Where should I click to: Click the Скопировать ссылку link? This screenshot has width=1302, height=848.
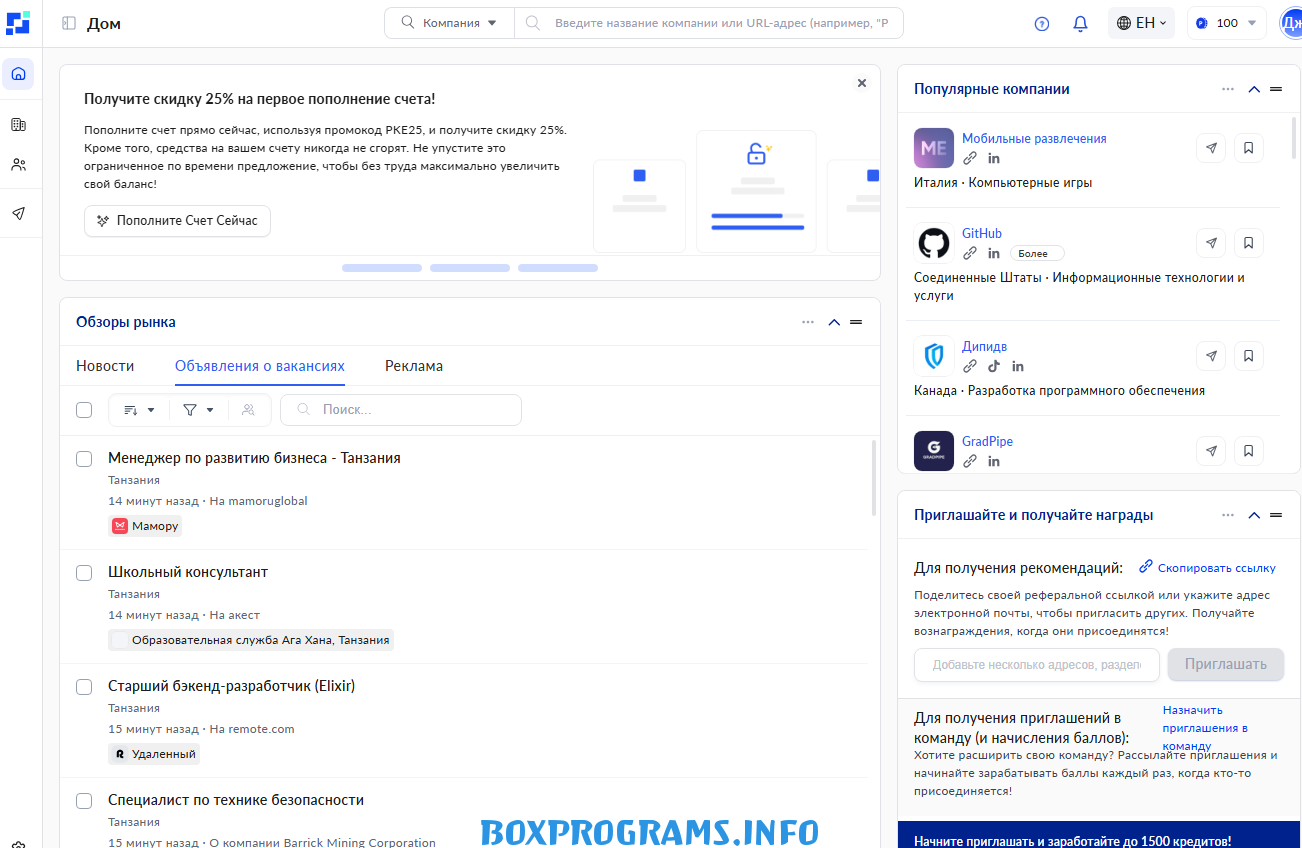coord(1207,568)
